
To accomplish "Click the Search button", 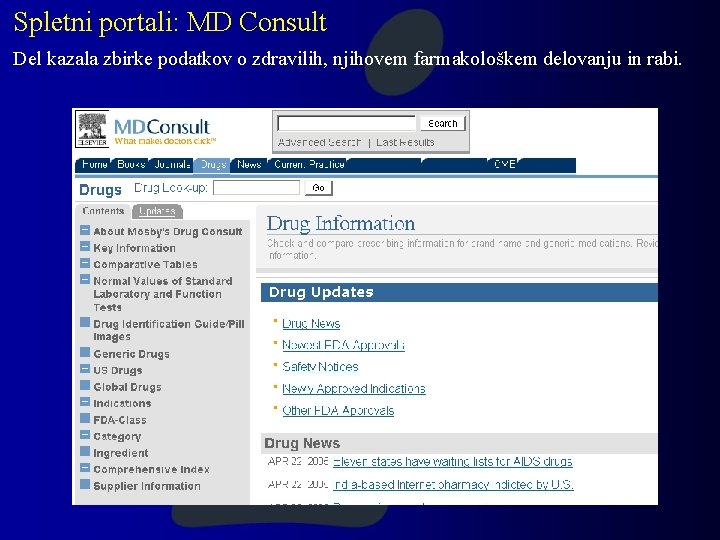I will tap(443, 124).
